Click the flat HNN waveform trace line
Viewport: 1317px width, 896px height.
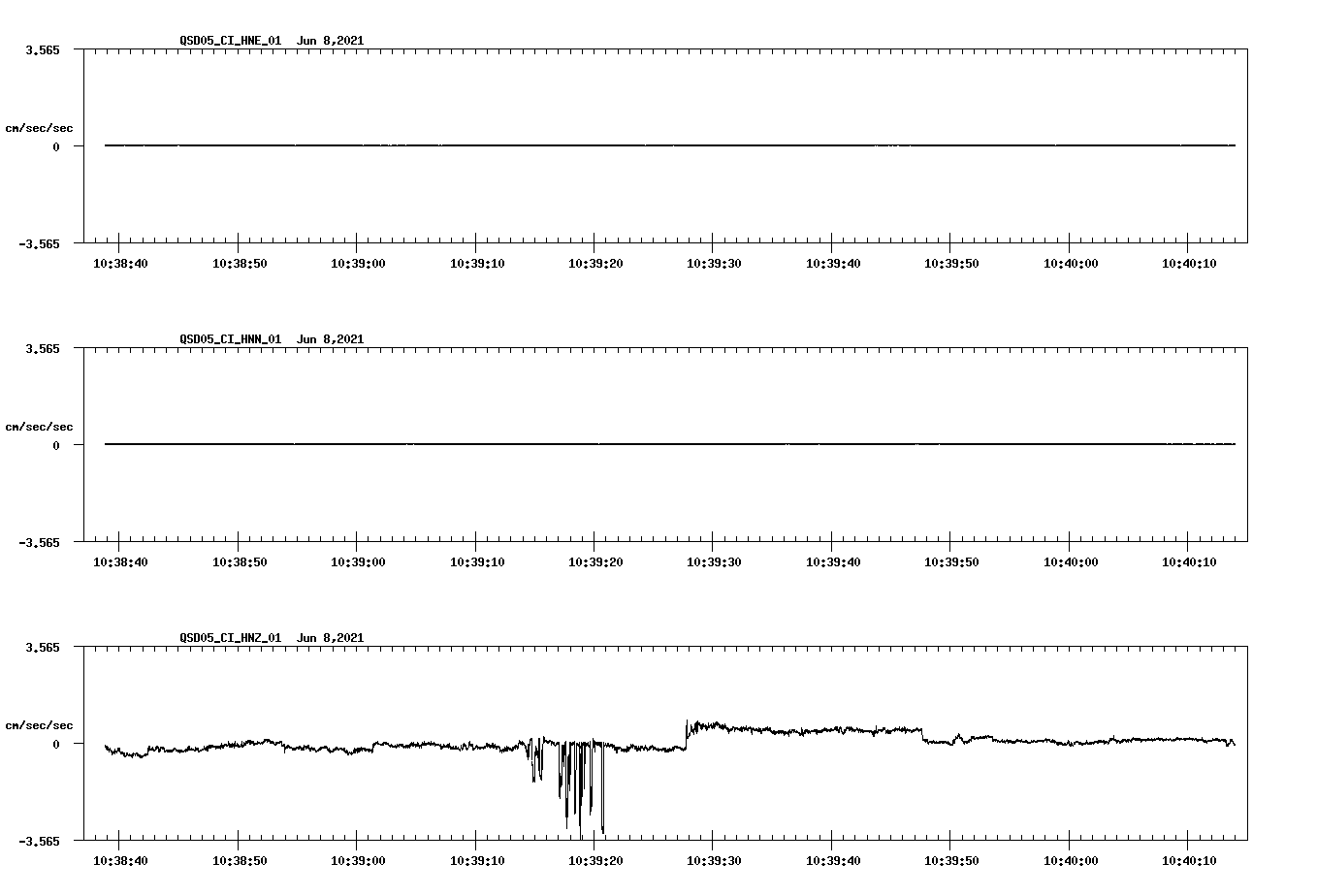[670, 444]
